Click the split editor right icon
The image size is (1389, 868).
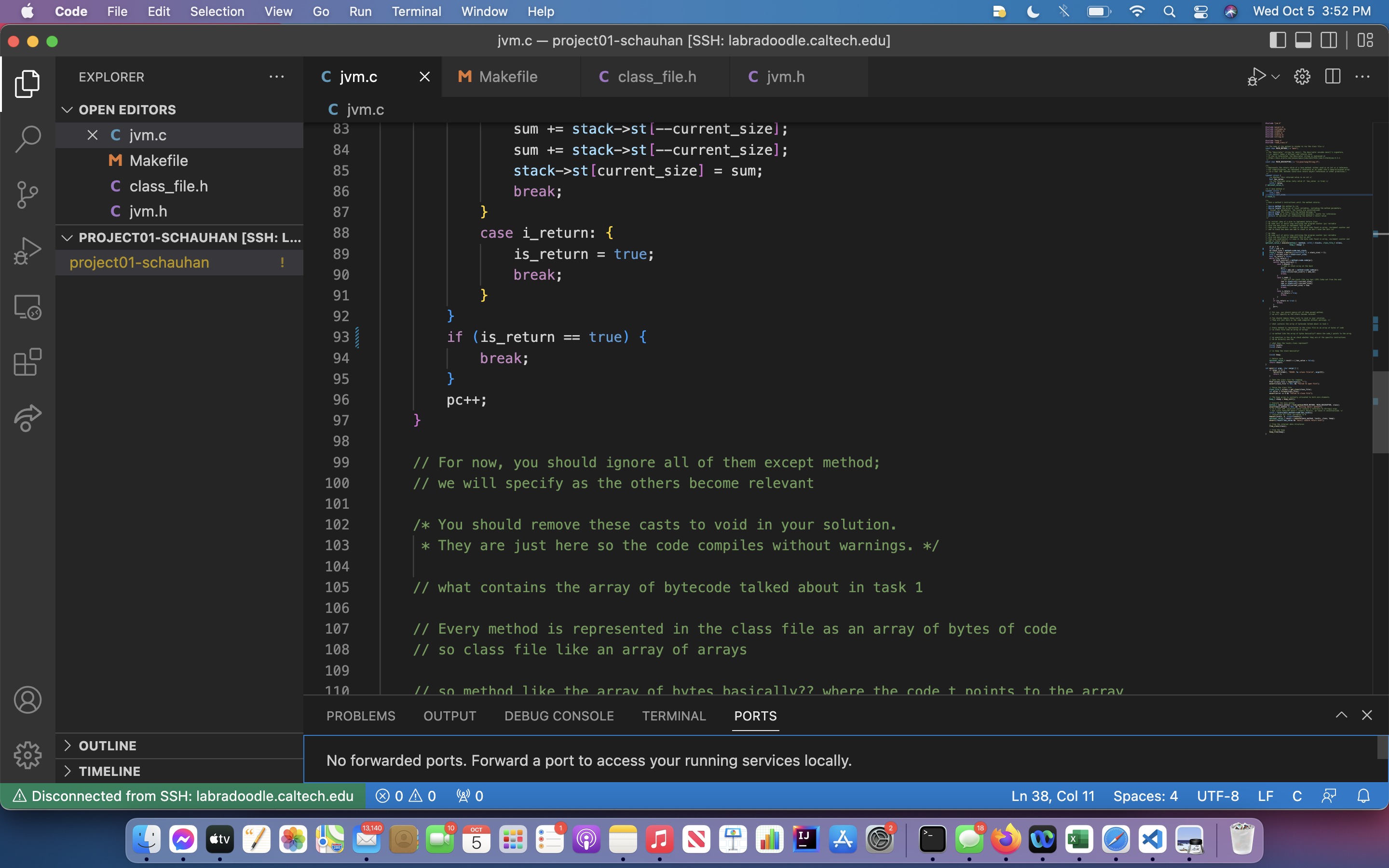pos(1332,76)
